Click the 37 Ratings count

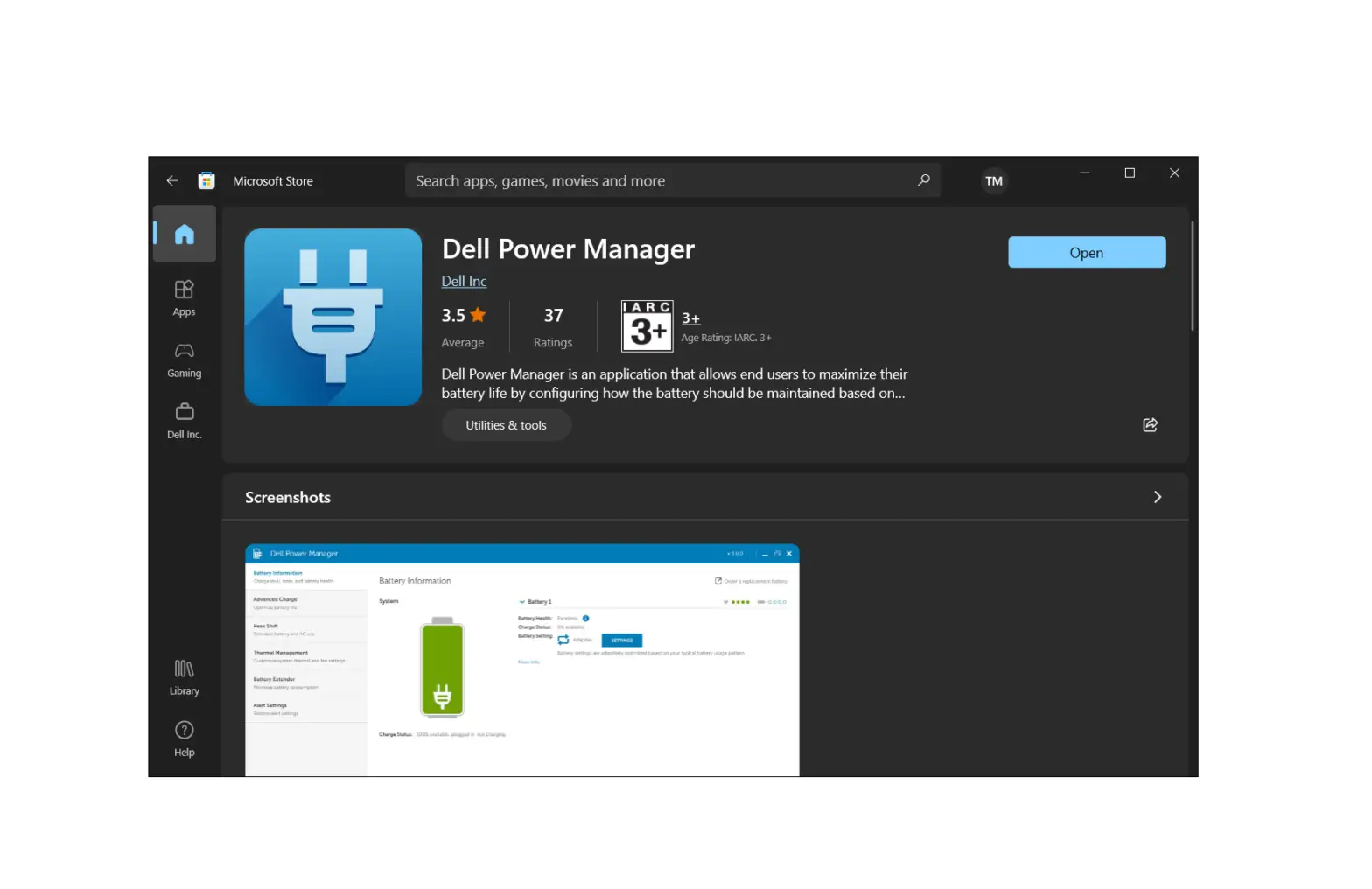click(x=553, y=327)
